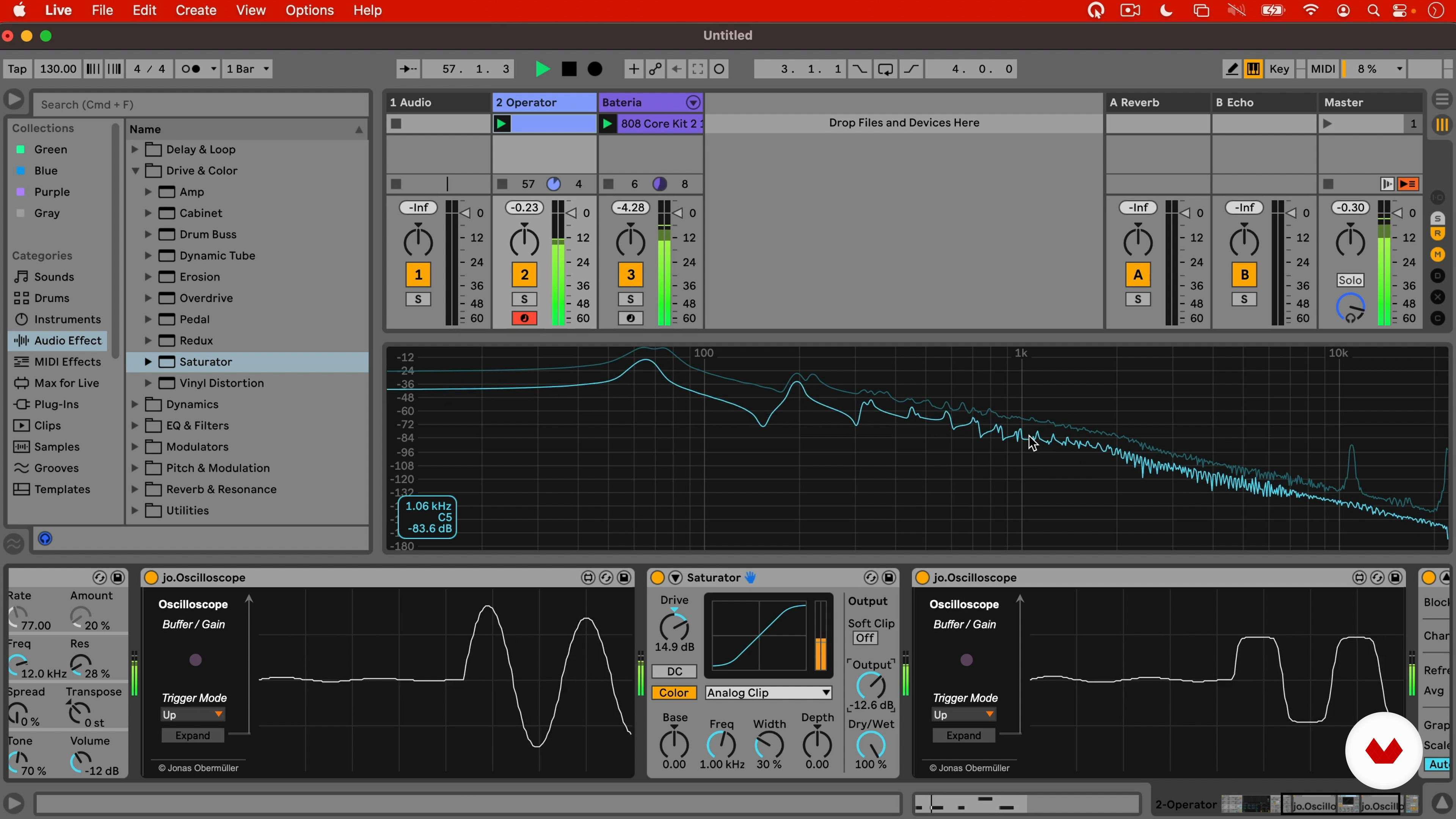Open the macOS Spotlight search icon
The height and width of the screenshot is (819, 1456).
(1373, 11)
